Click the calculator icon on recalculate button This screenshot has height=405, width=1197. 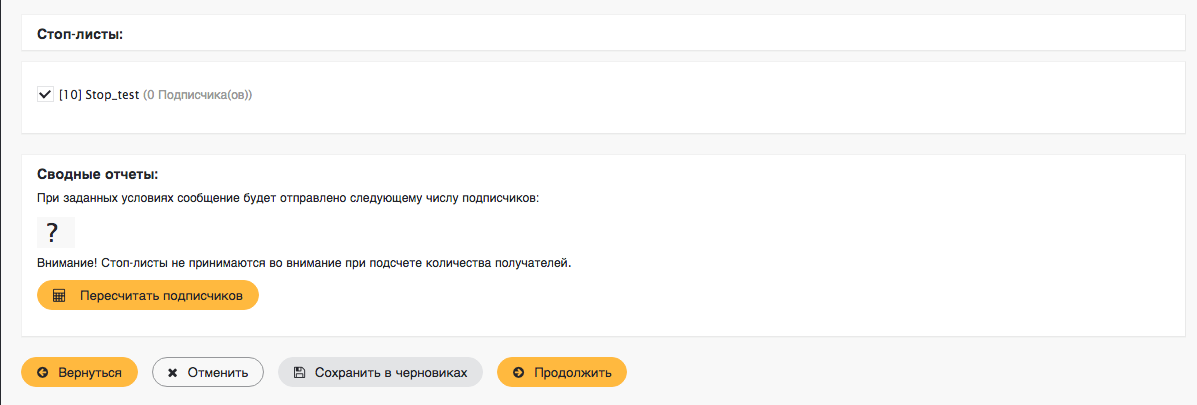coord(59,296)
